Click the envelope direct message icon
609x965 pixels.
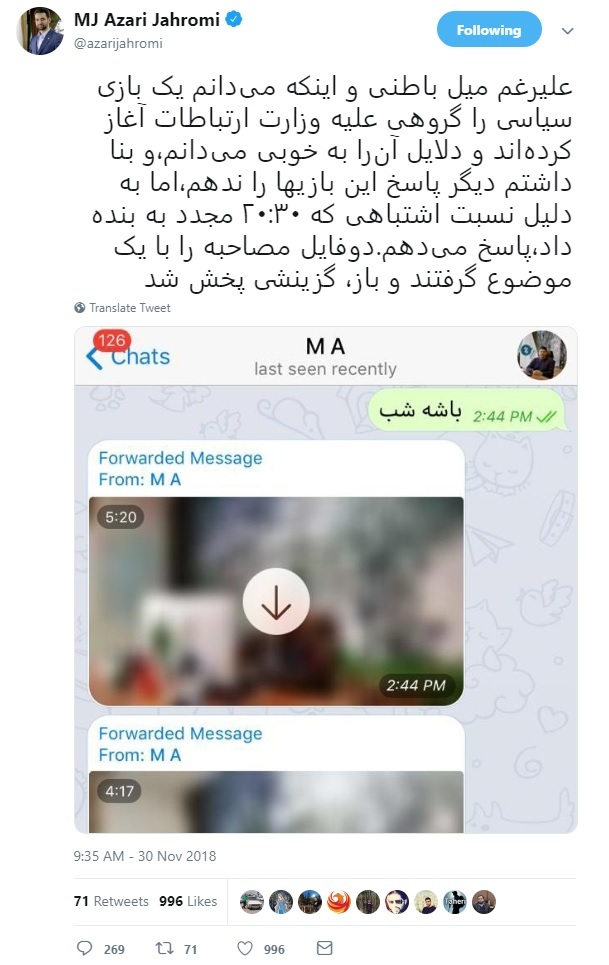pos(324,948)
